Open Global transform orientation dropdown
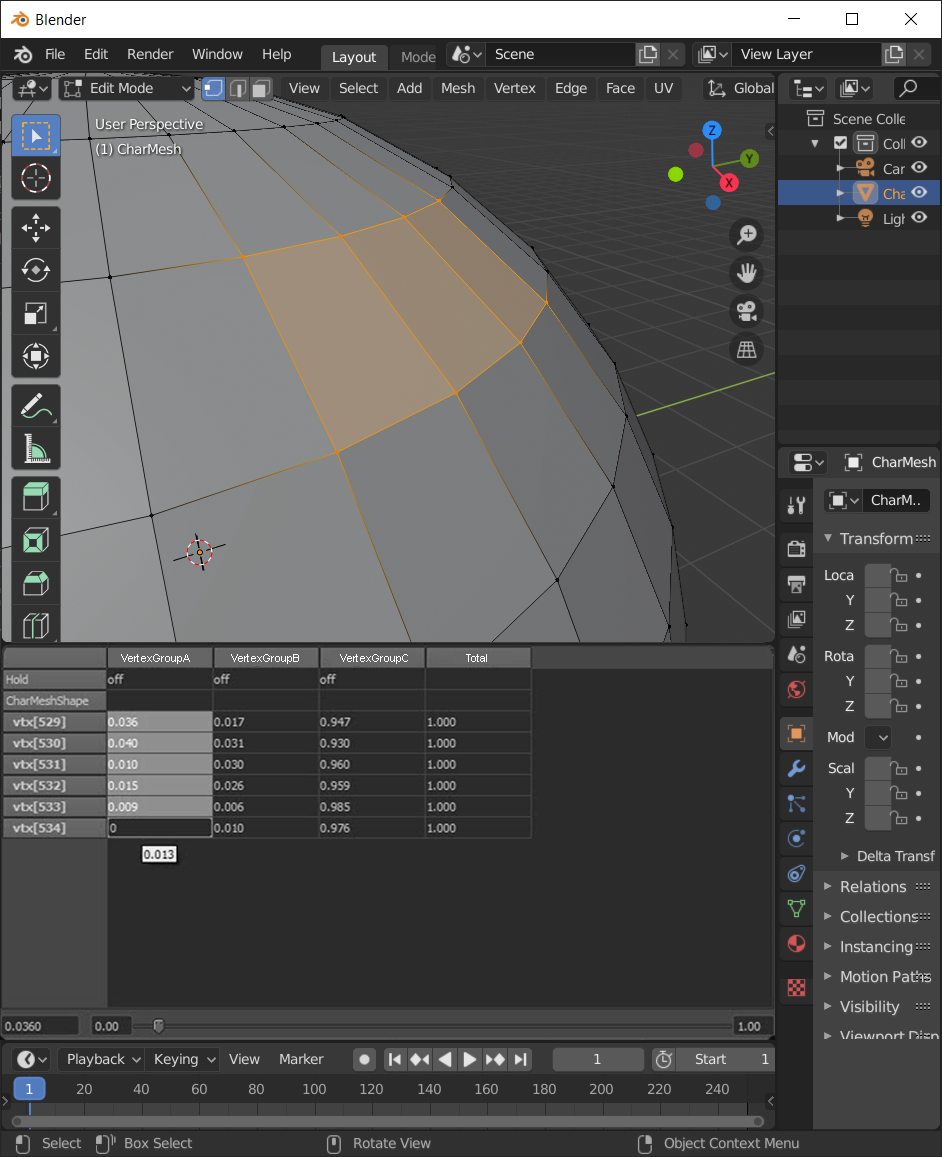This screenshot has height=1157, width=942. coord(739,89)
